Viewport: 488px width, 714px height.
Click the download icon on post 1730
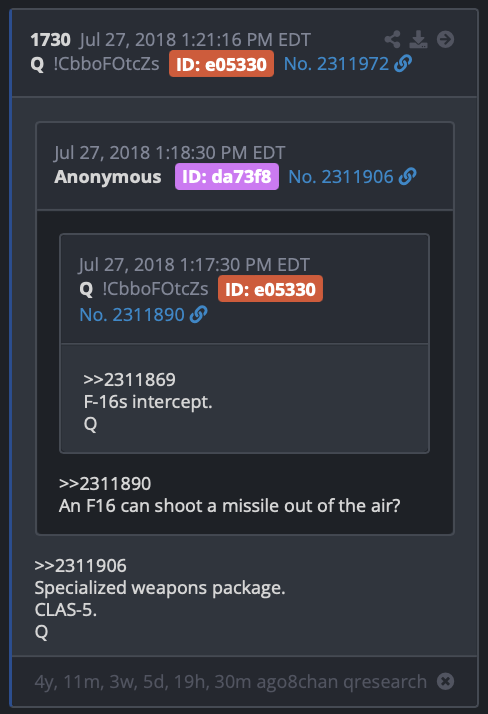(418, 39)
